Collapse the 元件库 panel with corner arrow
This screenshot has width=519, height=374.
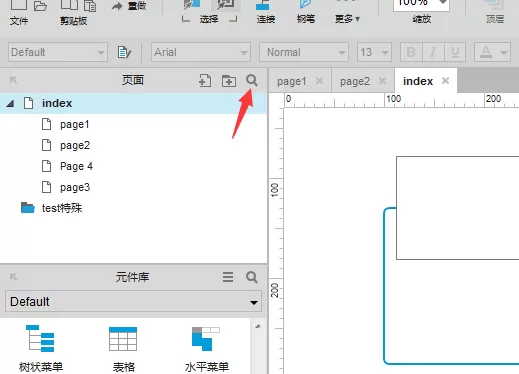pyautogui.click(x=13, y=277)
